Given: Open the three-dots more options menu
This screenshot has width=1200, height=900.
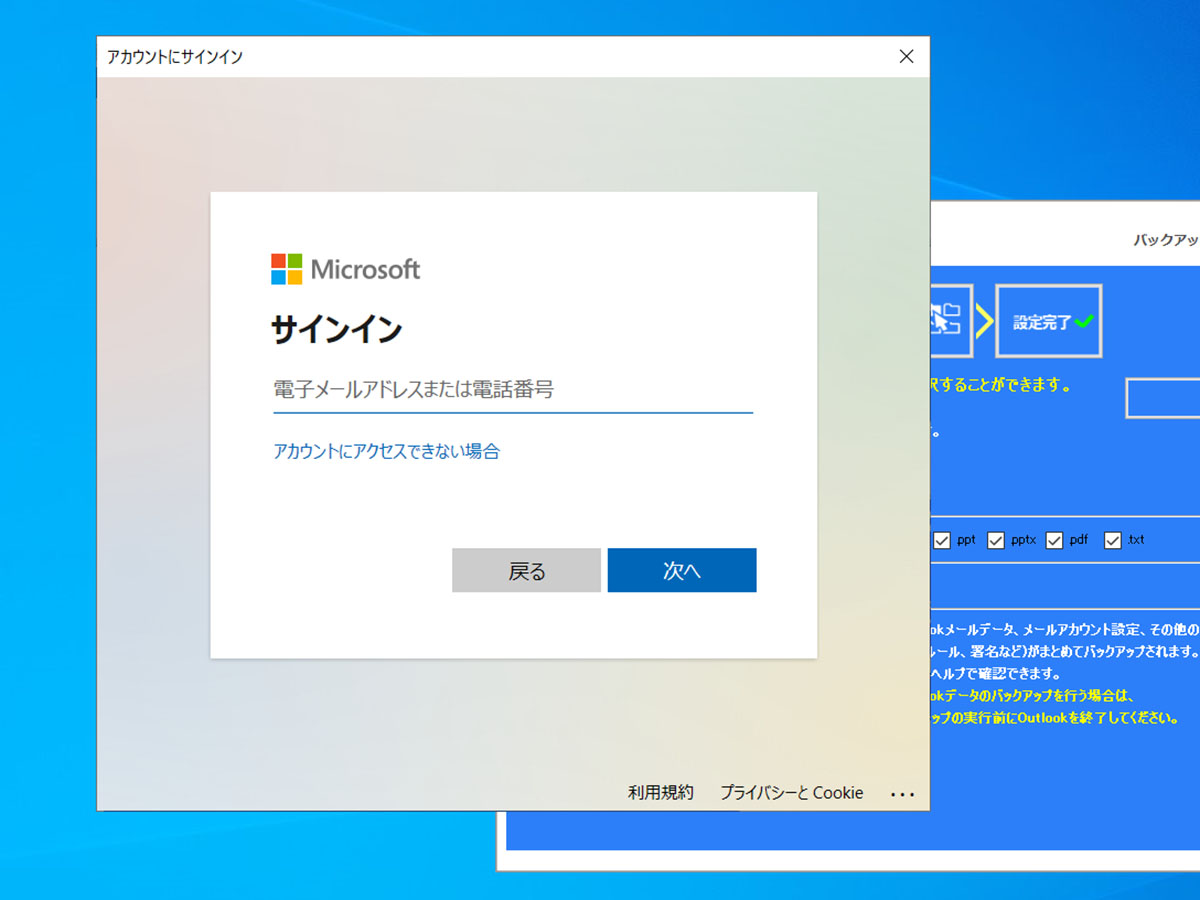Looking at the screenshot, I should tap(902, 794).
